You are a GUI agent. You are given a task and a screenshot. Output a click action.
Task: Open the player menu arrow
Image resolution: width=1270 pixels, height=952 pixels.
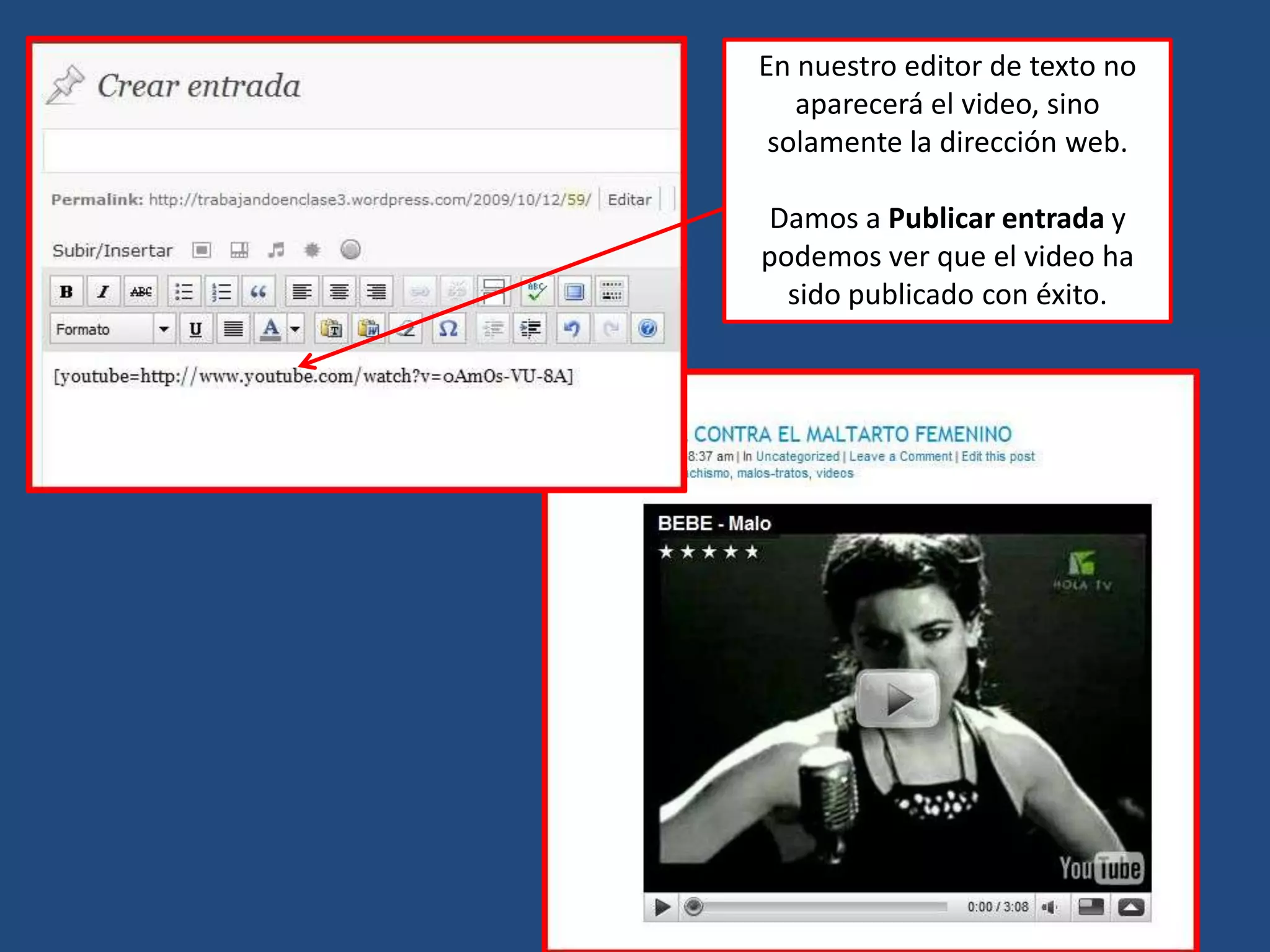pos(1131,907)
